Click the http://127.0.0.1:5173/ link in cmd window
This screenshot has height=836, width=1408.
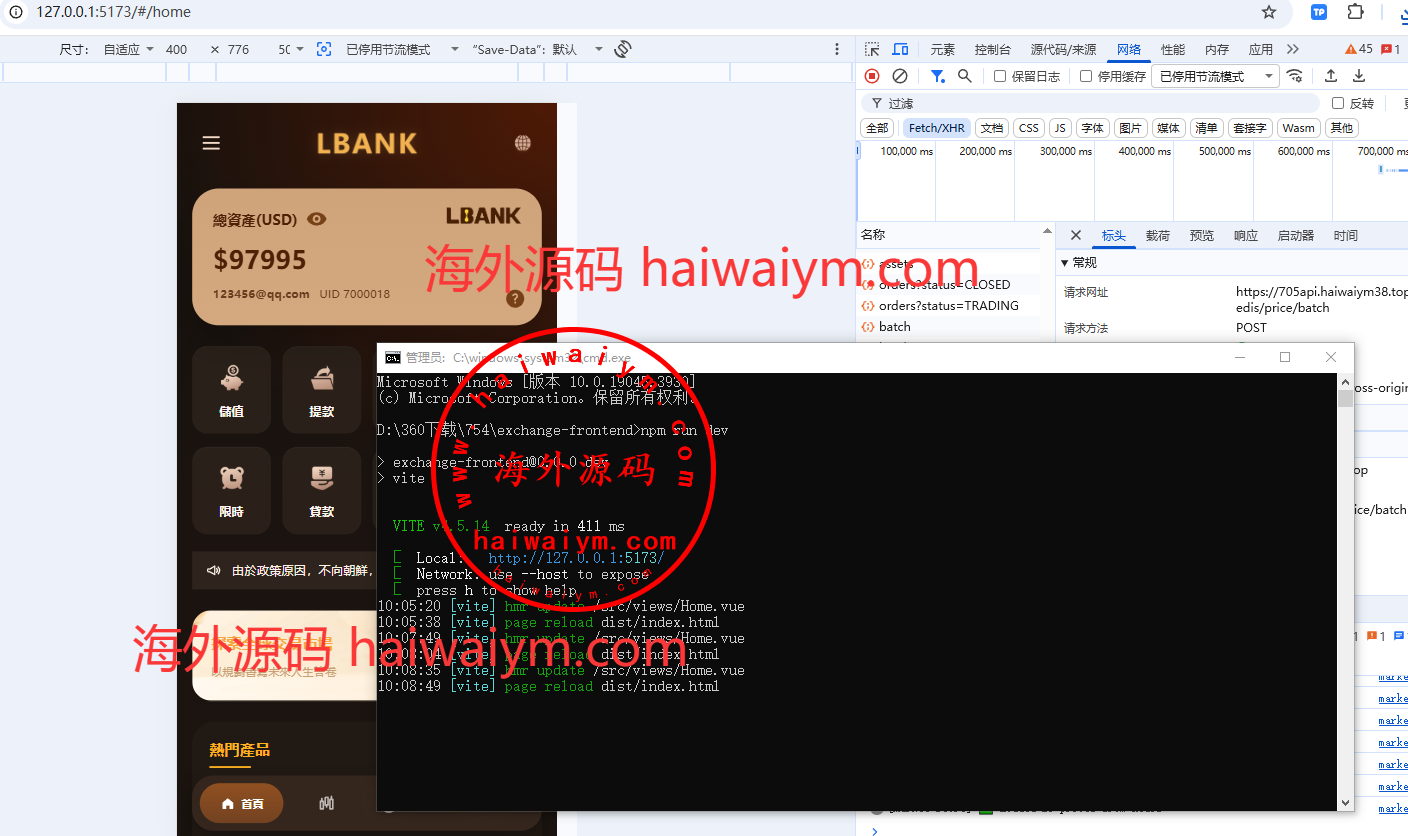click(x=575, y=558)
